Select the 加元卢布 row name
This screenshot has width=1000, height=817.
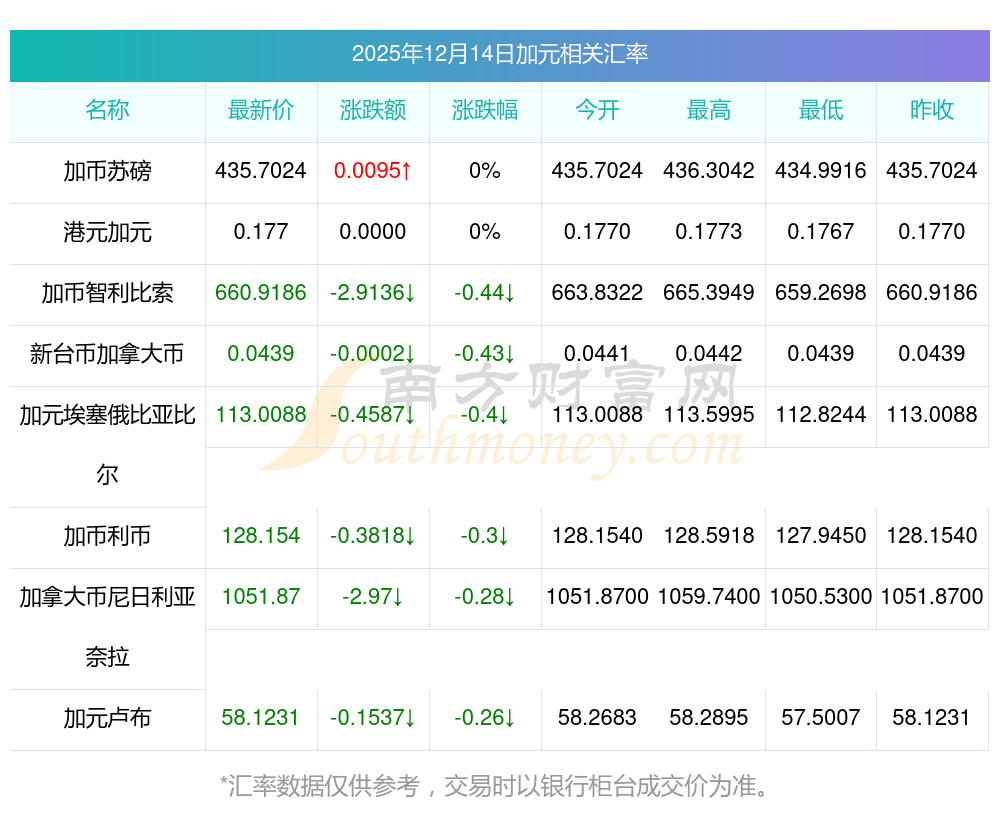coord(107,718)
